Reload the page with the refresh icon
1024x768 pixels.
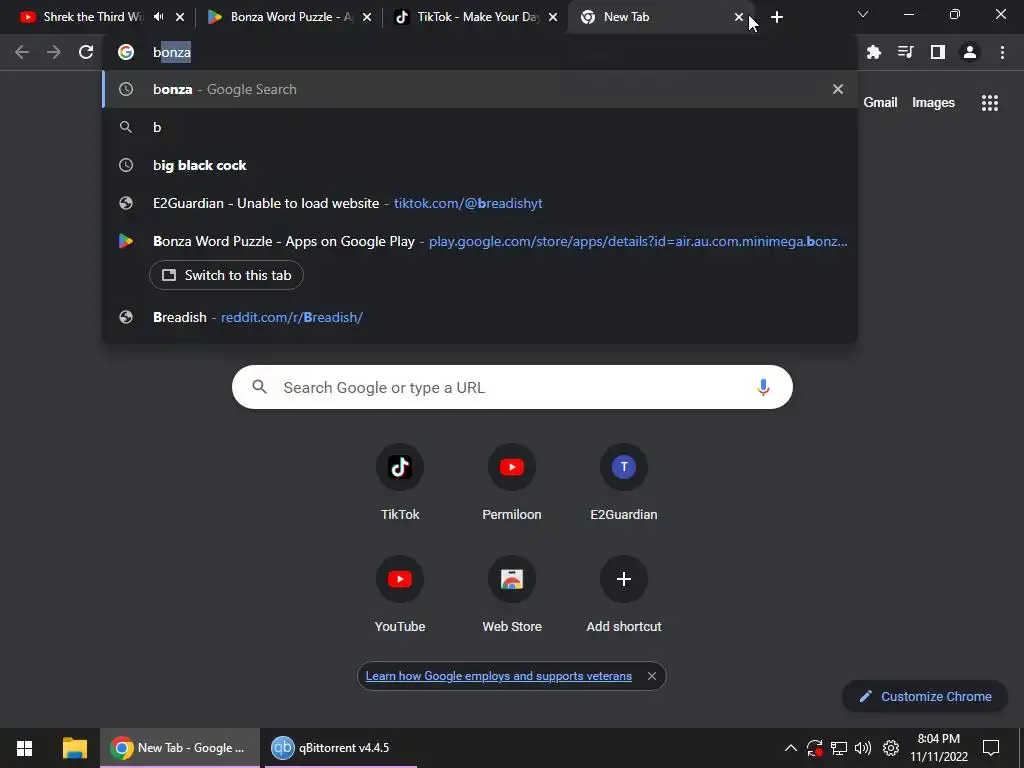click(x=86, y=52)
